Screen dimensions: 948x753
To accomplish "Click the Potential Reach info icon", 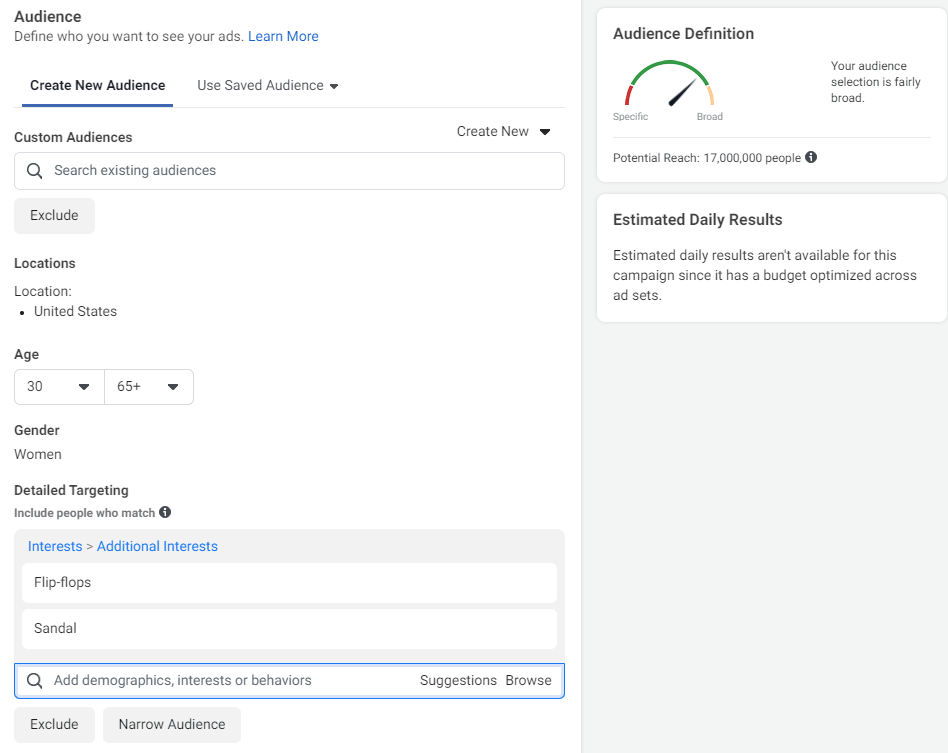I will click(x=811, y=157).
